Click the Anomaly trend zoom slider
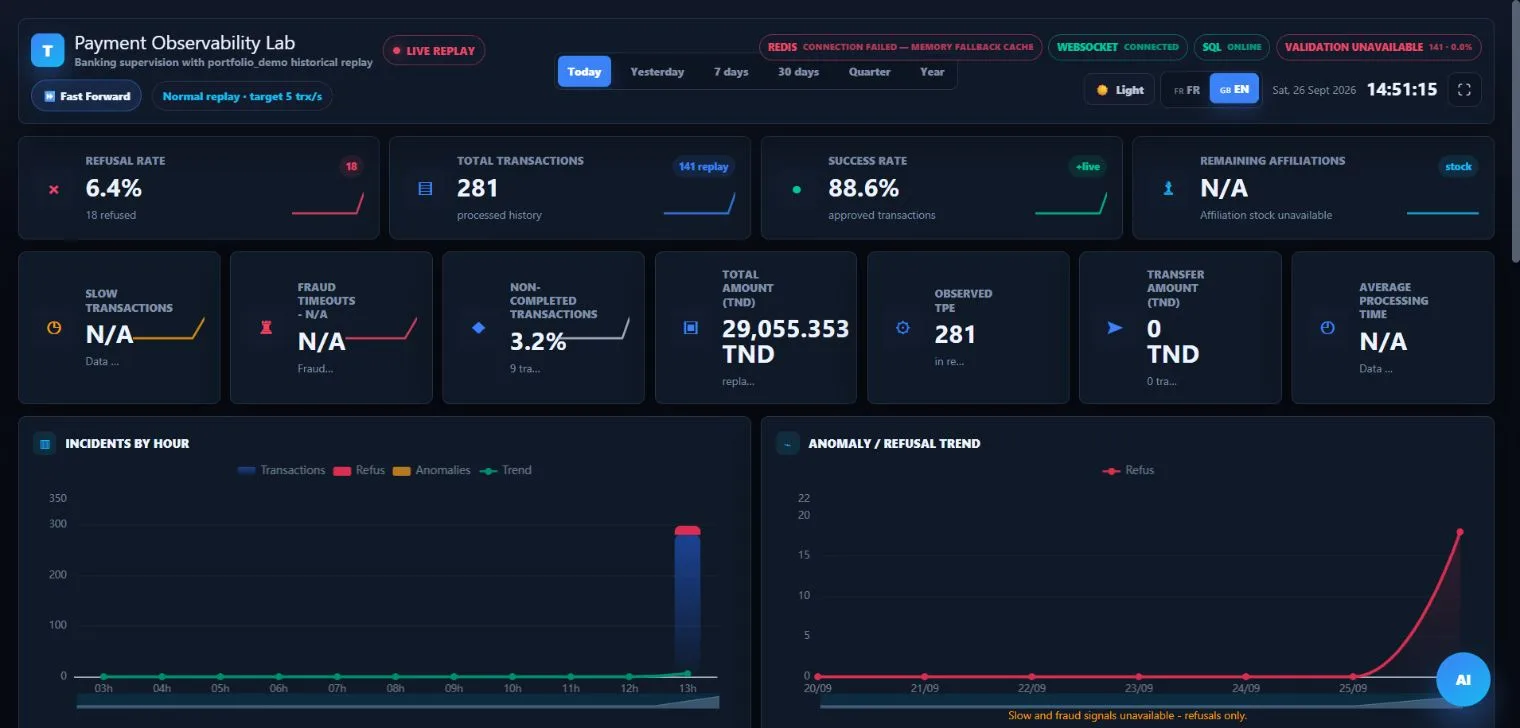 tap(1140, 702)
